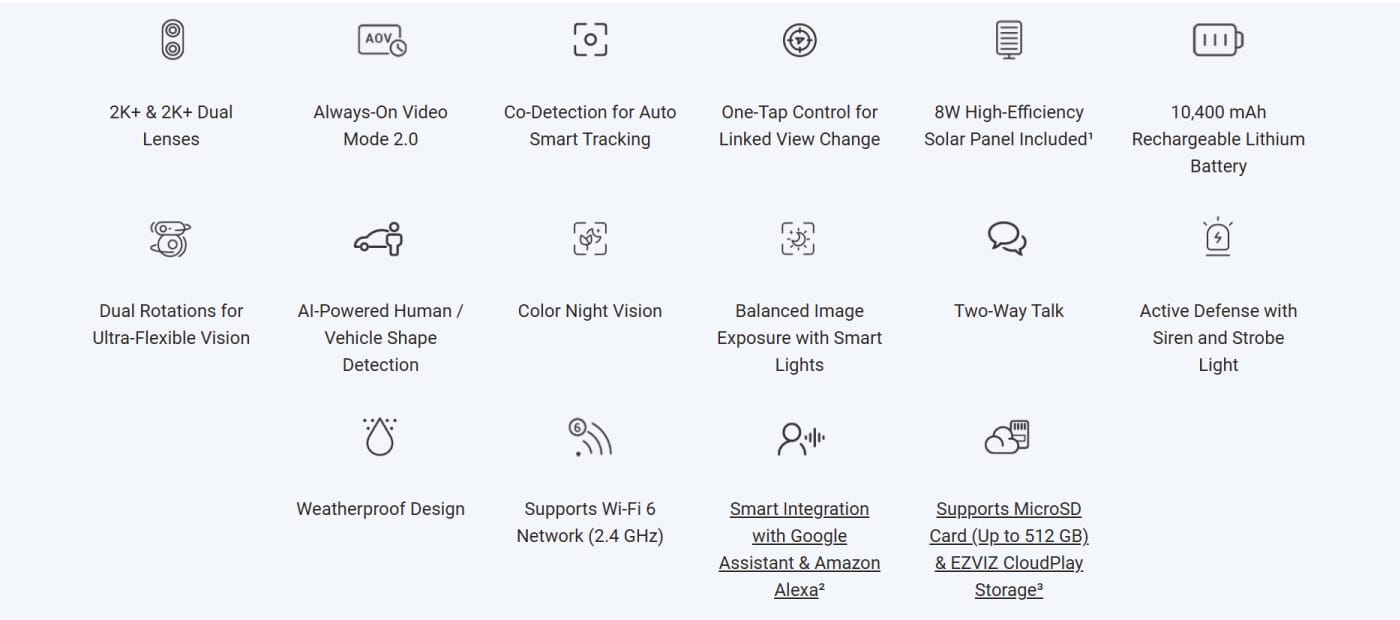Click the solar panel icon
The width and height of the screenshot is (1400, 620).
pyautogui.click(x=1009, y=40)
